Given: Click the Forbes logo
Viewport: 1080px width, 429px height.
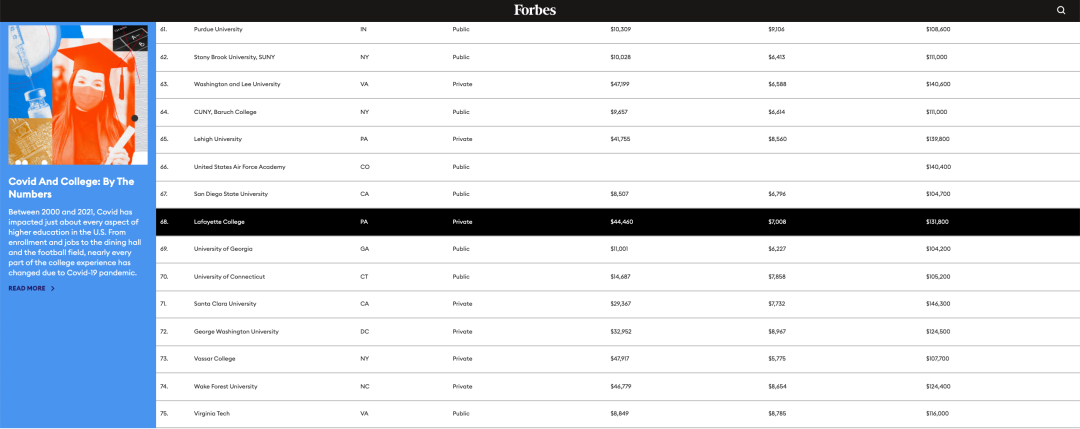Looking at the screenshot, I should (535, 10).
